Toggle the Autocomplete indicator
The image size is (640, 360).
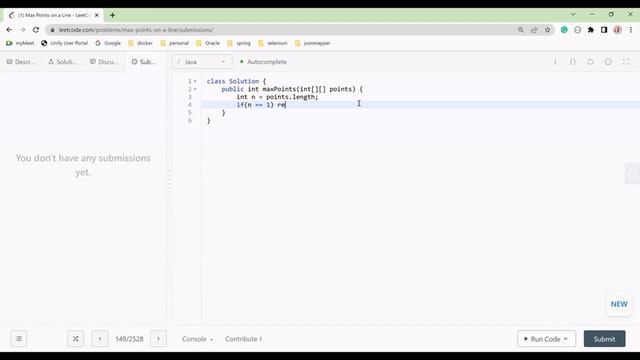click(263, 62)
